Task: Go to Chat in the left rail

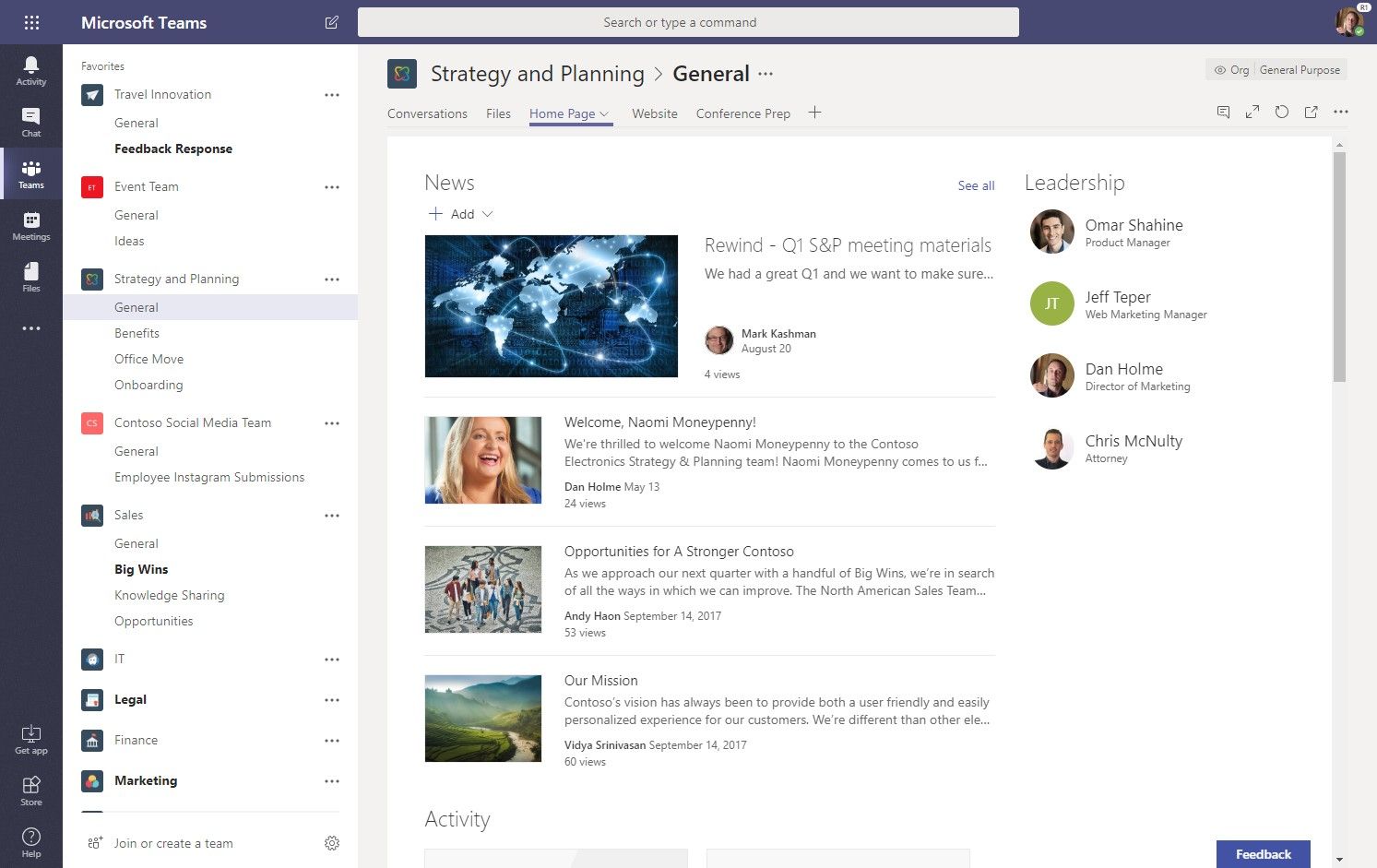Action: tap(31, 122)
